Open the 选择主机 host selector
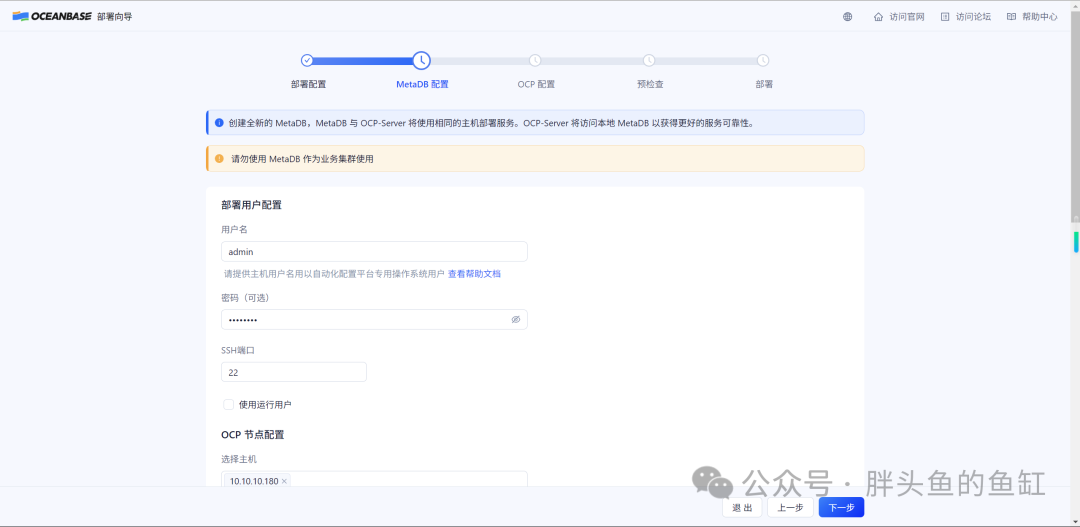 [374, 480]
